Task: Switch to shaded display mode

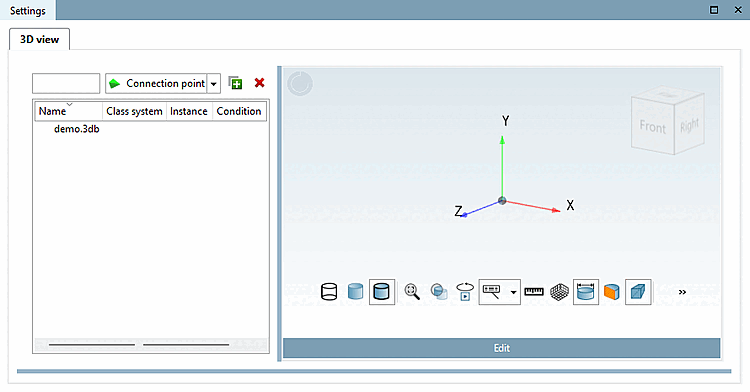Action: (355, 292)
